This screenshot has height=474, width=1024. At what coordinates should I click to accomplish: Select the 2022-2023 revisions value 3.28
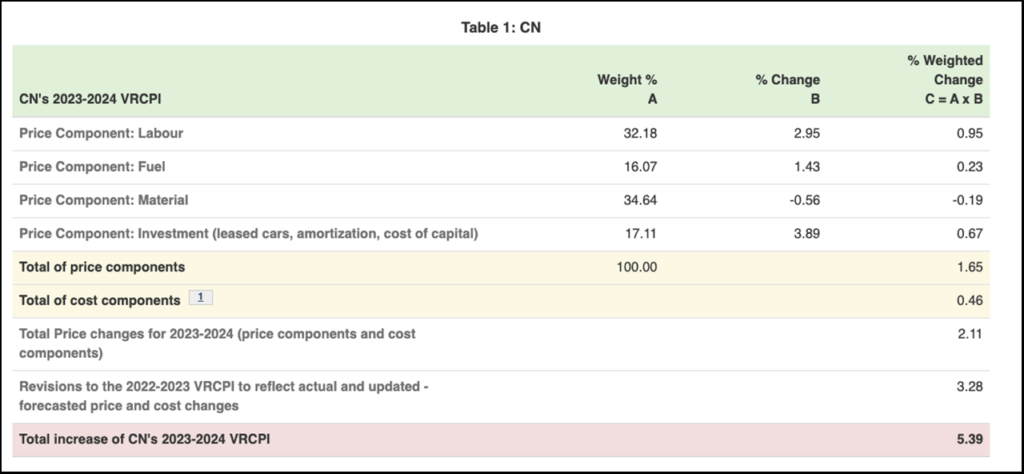[967, 386]
